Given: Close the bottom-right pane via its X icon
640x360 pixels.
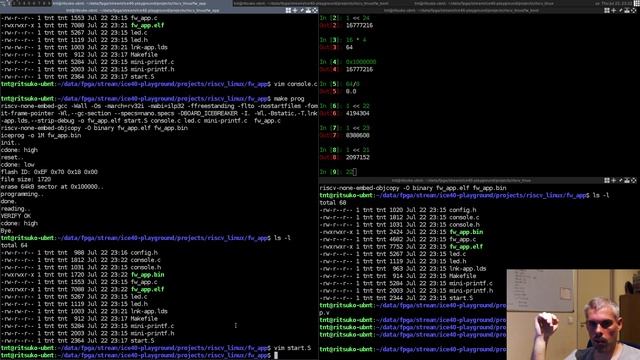Looking at the screenshot, I should tap(633, 180).
